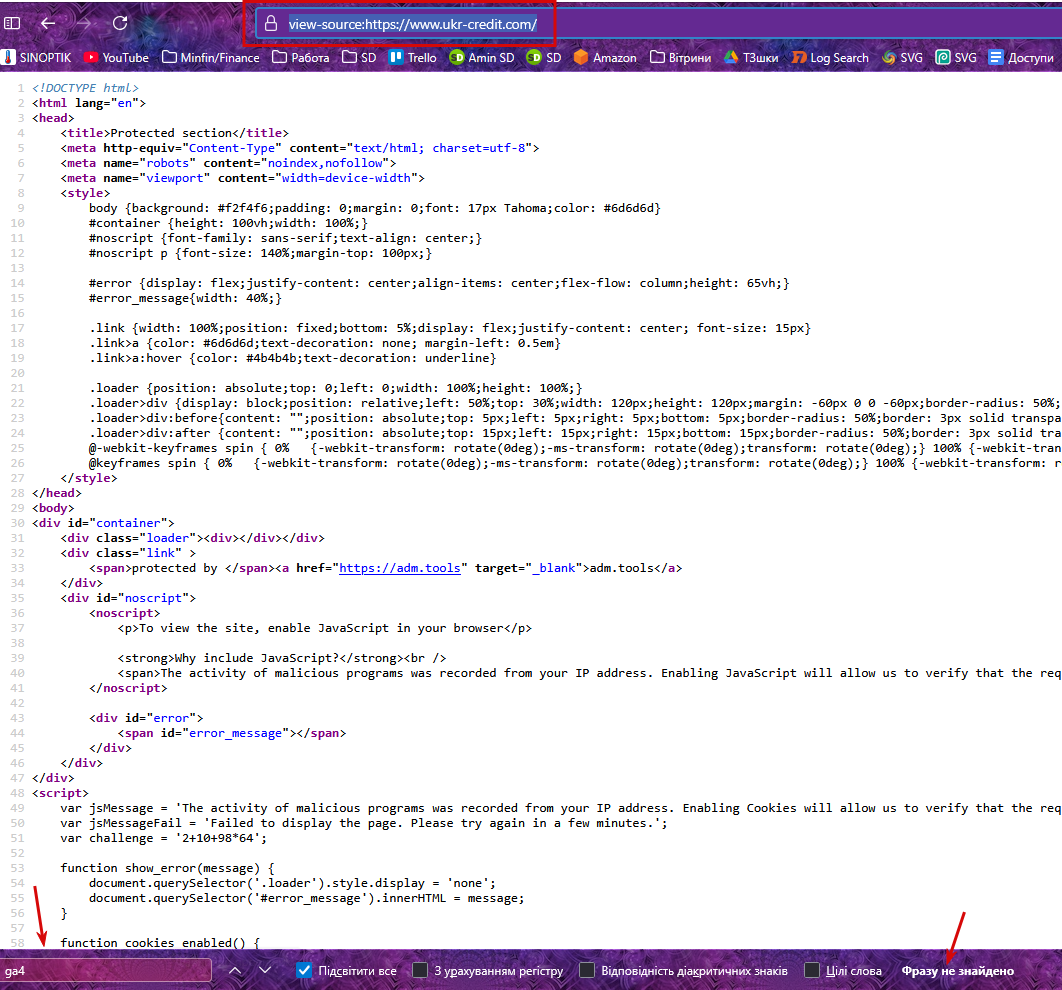Open the Minfin/Finance bookmark folder
This screenshot has height=990, width=1062.
tap(211, 58)
